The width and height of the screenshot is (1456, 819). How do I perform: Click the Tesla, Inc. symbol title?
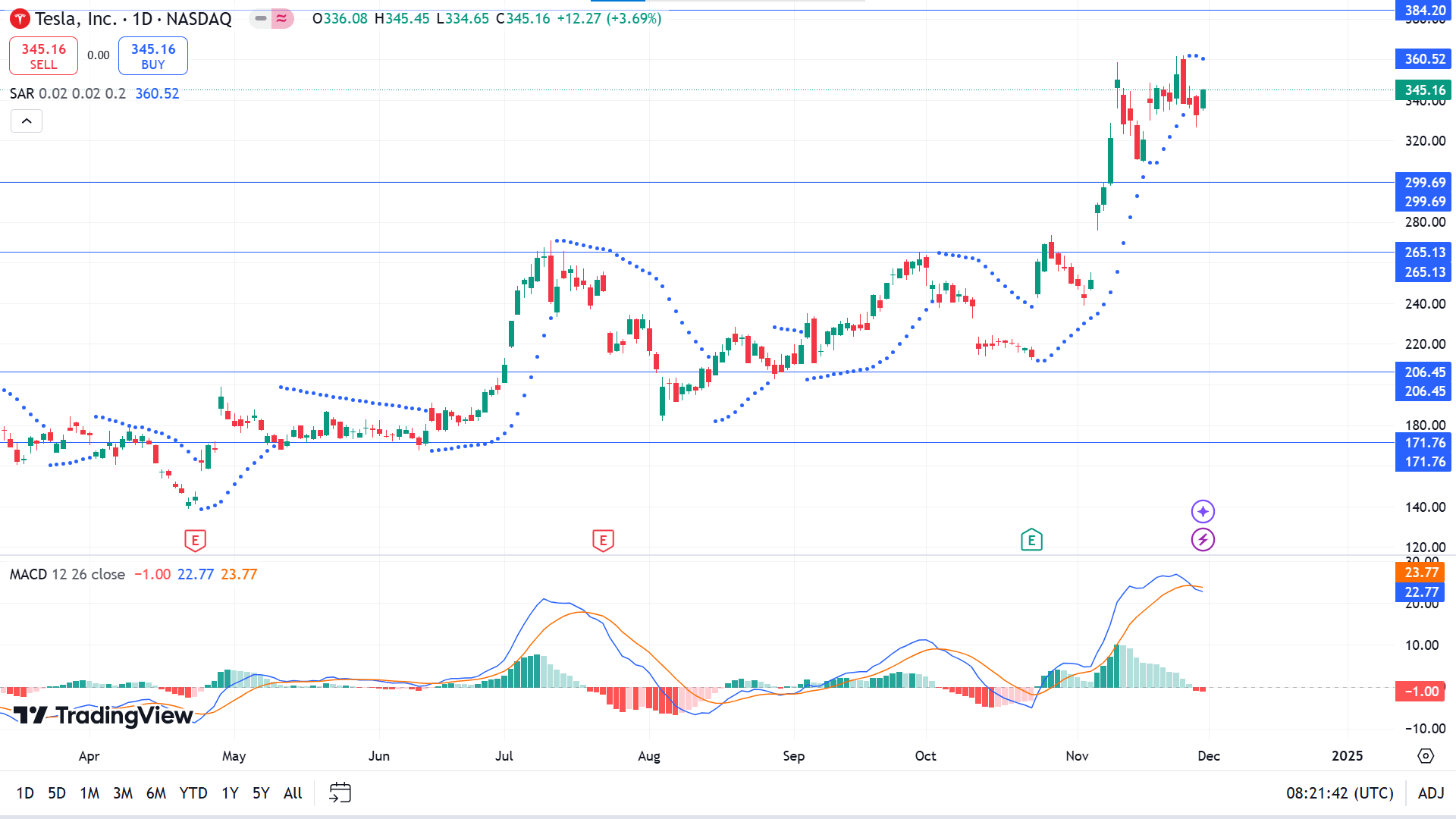point(76,19)
